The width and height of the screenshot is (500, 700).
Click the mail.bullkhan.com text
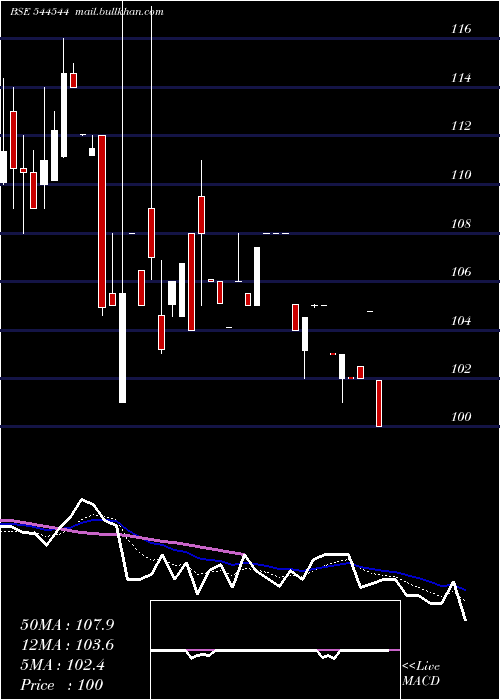tap(119, 12)
